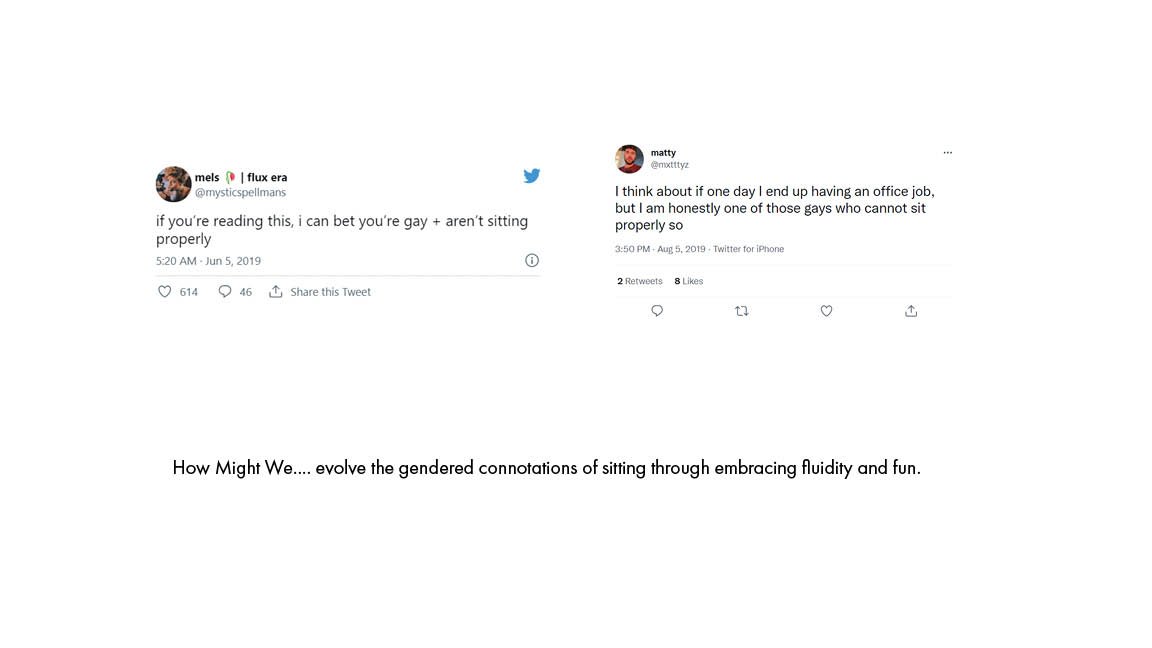View the 8 Likes list
1152x648 pixels.
[688, 281]
